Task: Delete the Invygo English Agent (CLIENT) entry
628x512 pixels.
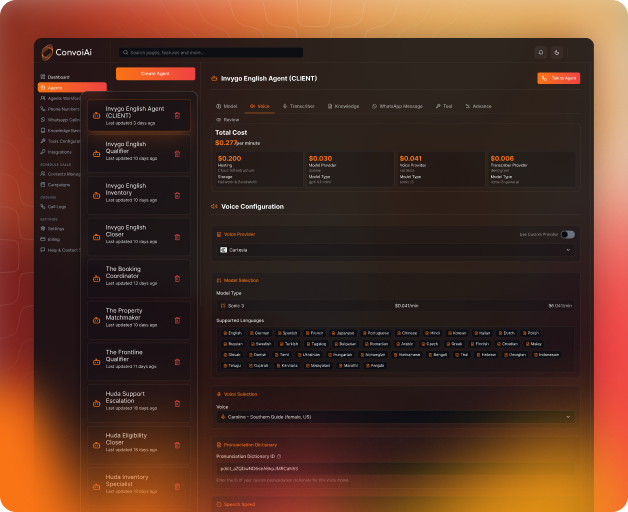Action: coord(177,116)
